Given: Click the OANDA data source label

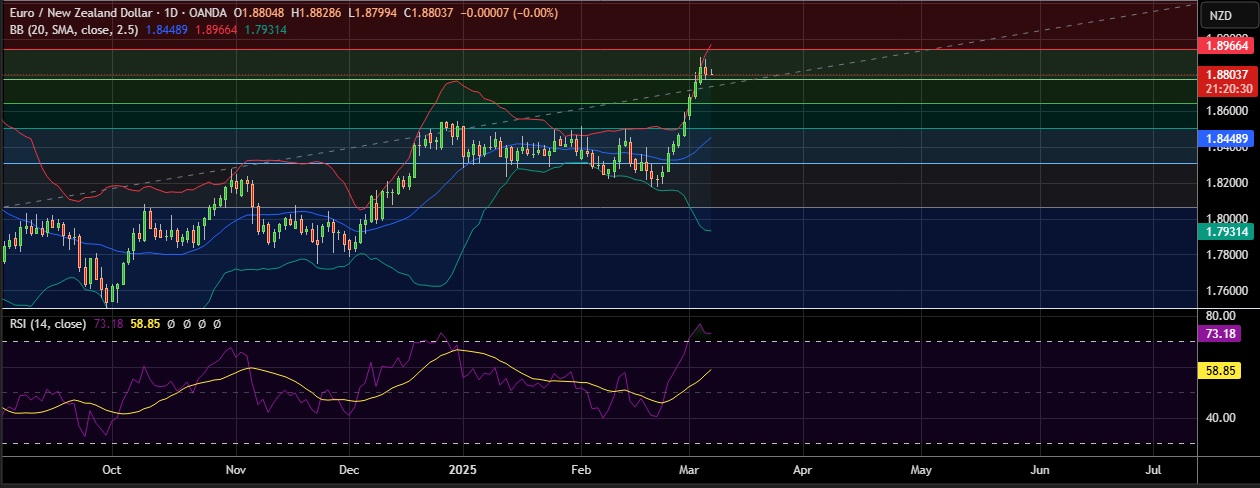Looking at the screenshot, I should (x=205, y=13).
